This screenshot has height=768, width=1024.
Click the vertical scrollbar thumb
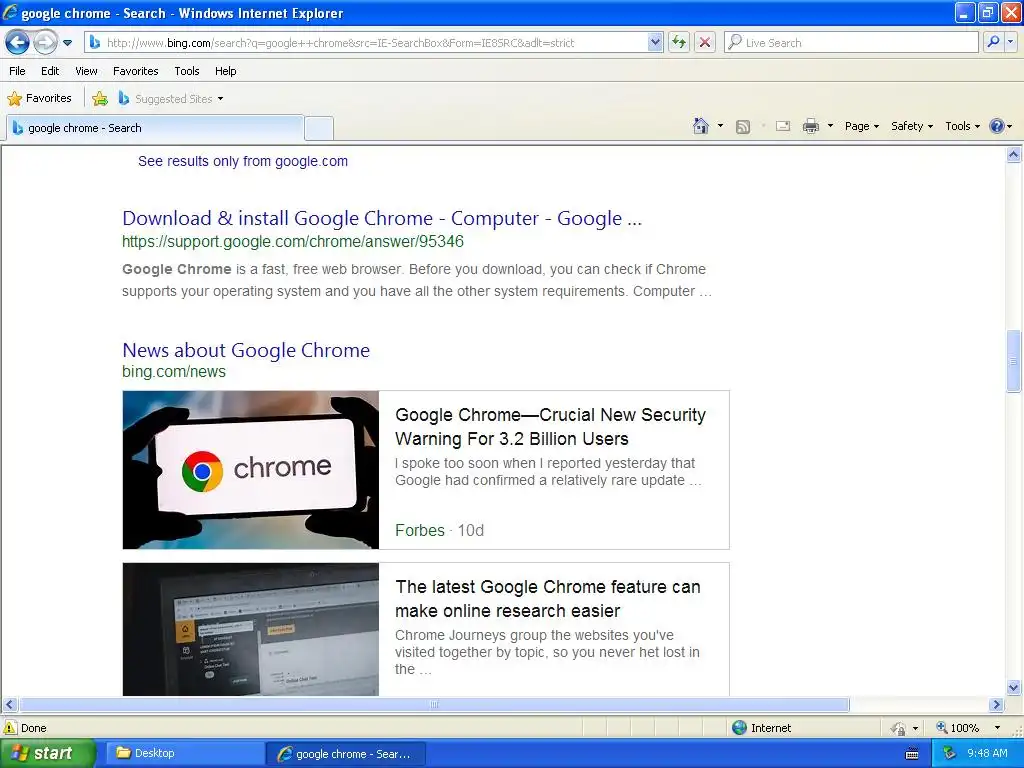pos(1014,361)
